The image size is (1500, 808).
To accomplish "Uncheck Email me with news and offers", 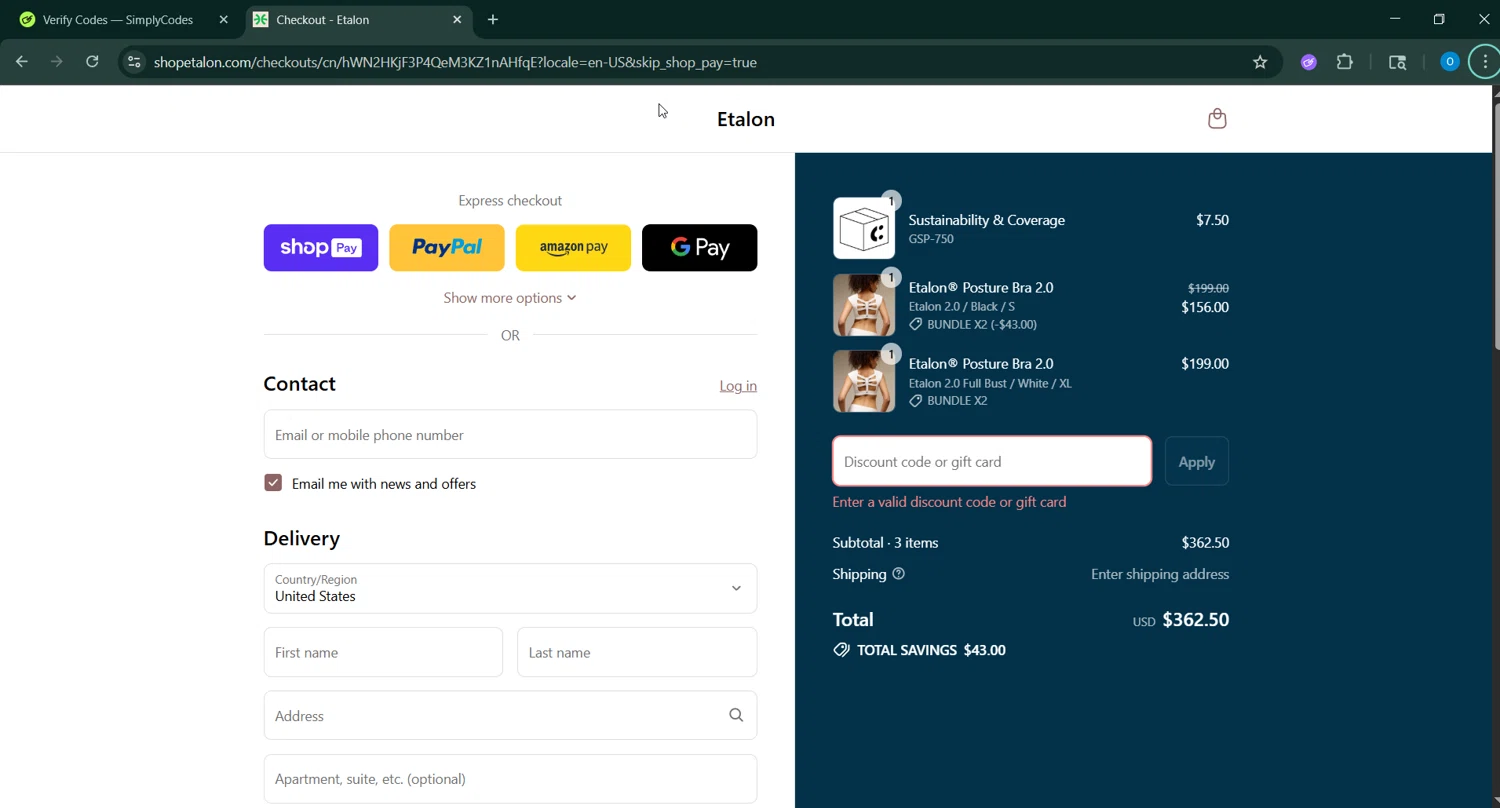I will click(x=273, y=483).
